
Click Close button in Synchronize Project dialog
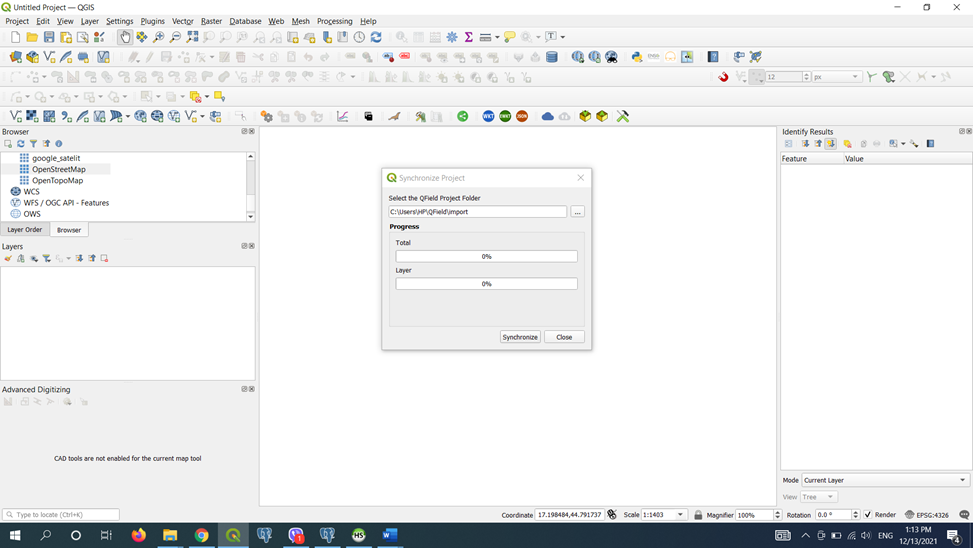564,337
